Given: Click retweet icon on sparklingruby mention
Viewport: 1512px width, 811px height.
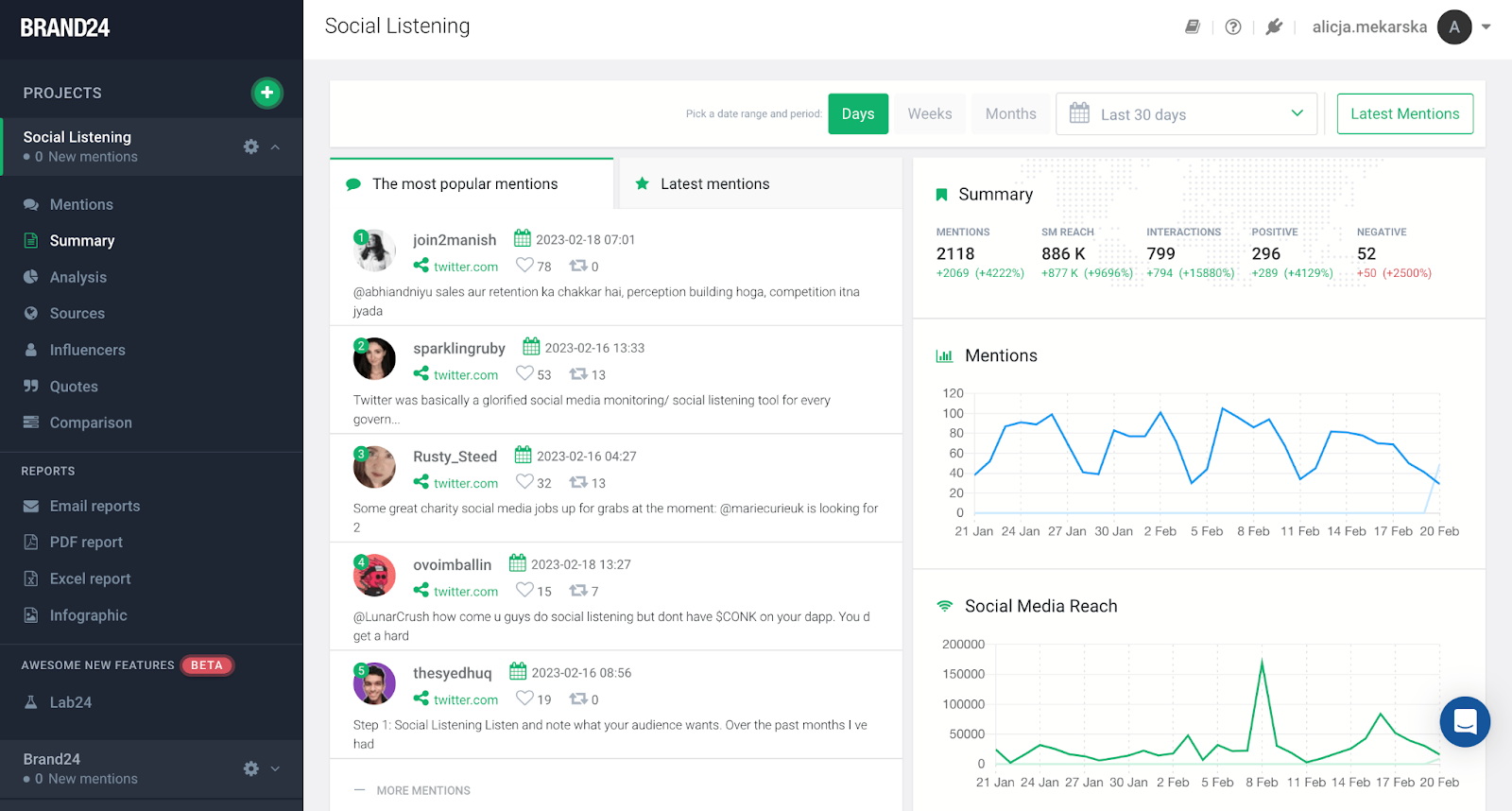Looking at the screenshot, I should click(x=578, y=374).
